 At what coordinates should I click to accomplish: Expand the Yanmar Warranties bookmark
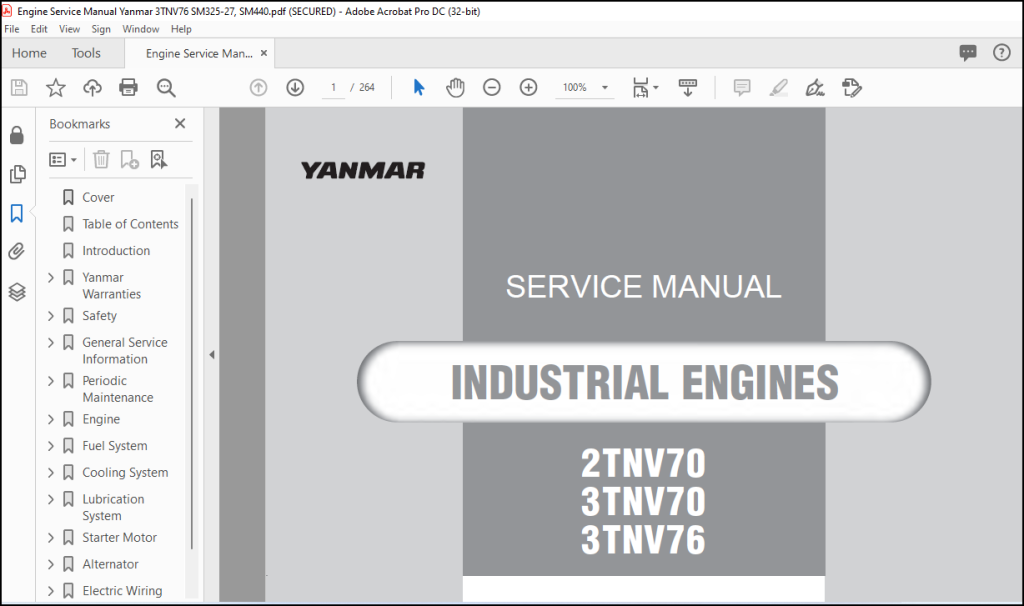click(51, 278)
